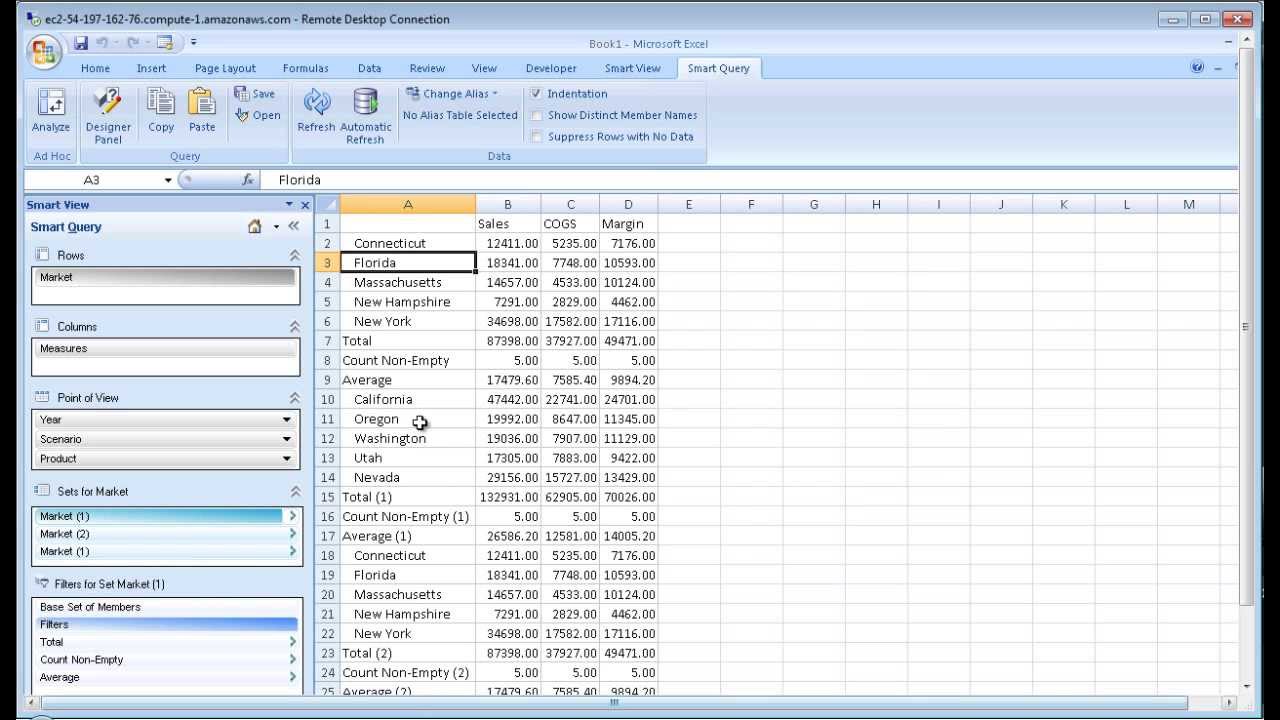1280x720 pixels.
Task: Close the Smart View panel
Action: pyautogui.click(x=305, y=205)
